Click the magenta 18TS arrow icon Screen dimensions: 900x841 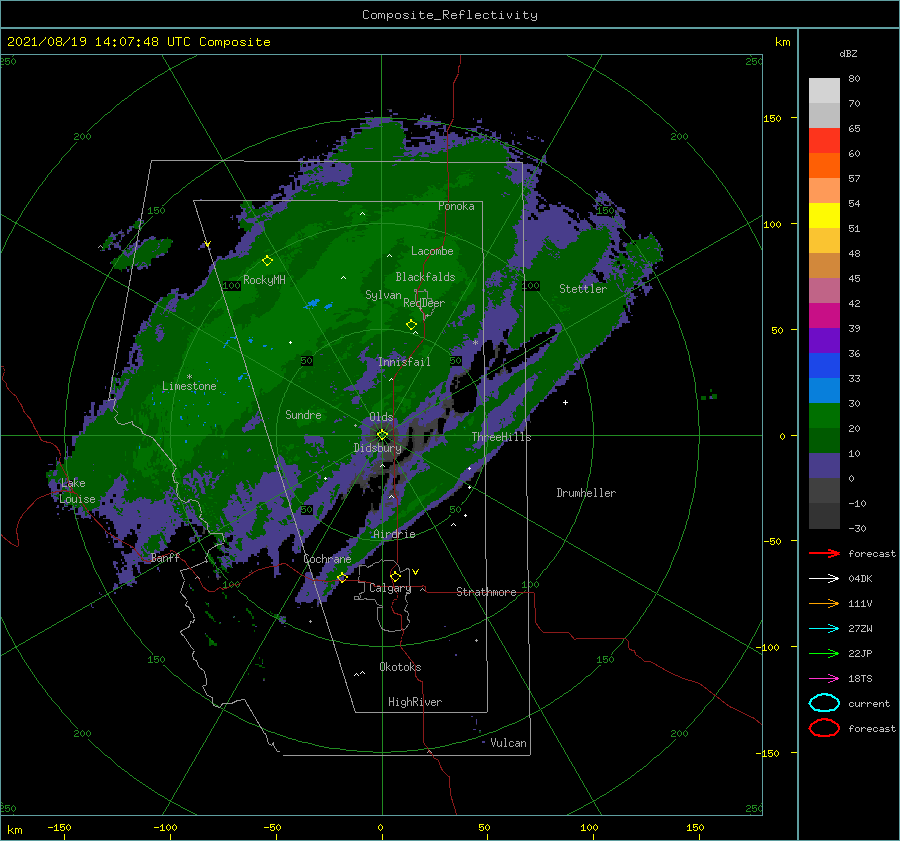[824, 679]
